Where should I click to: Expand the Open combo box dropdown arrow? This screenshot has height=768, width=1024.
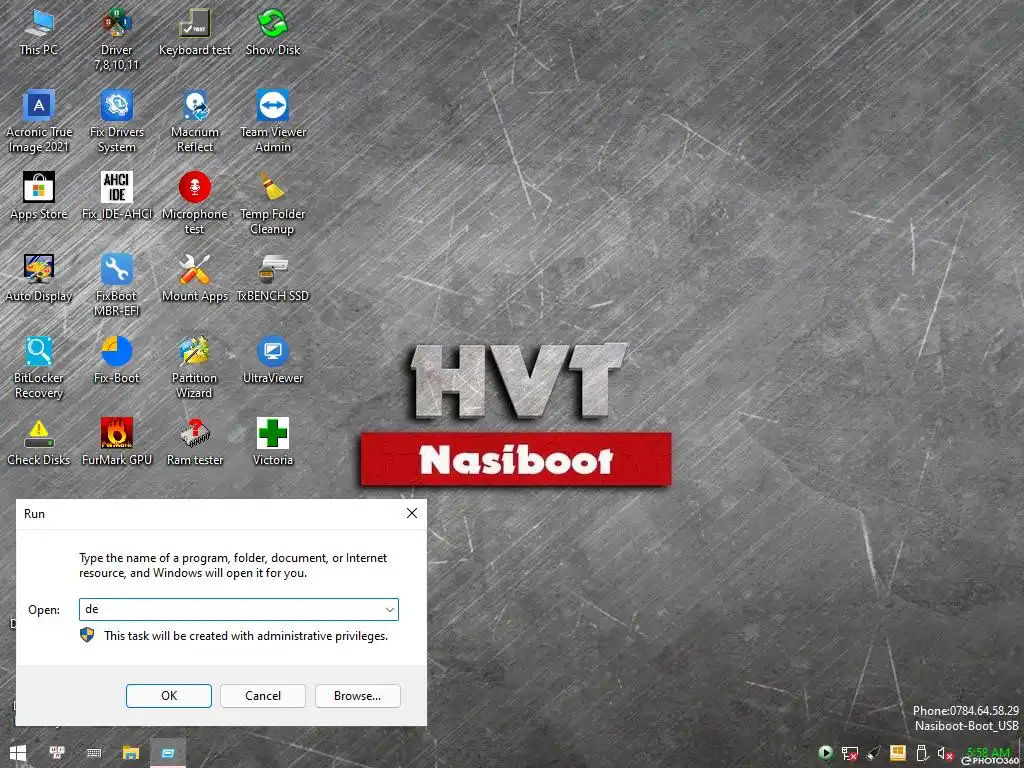[389, 610]
